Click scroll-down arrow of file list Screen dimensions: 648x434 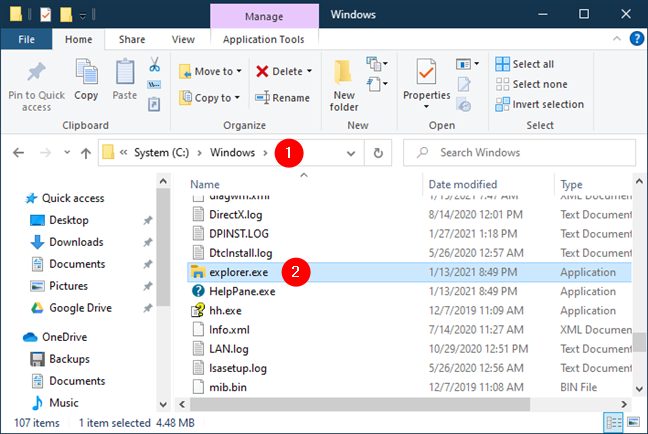click(639, 389)
